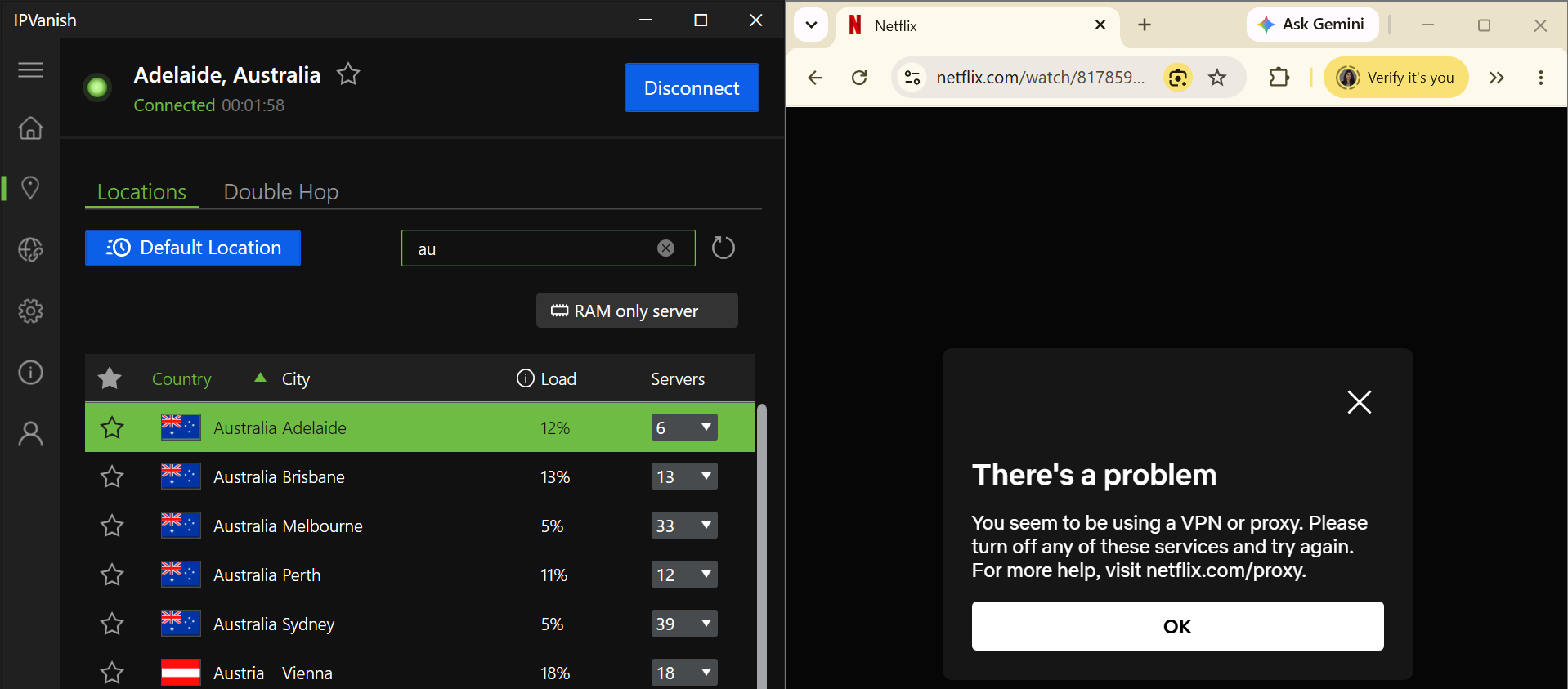Close the Netflix error dialog with X
The width and height of the screenshot is (1568, 689).
(1359, 401)
